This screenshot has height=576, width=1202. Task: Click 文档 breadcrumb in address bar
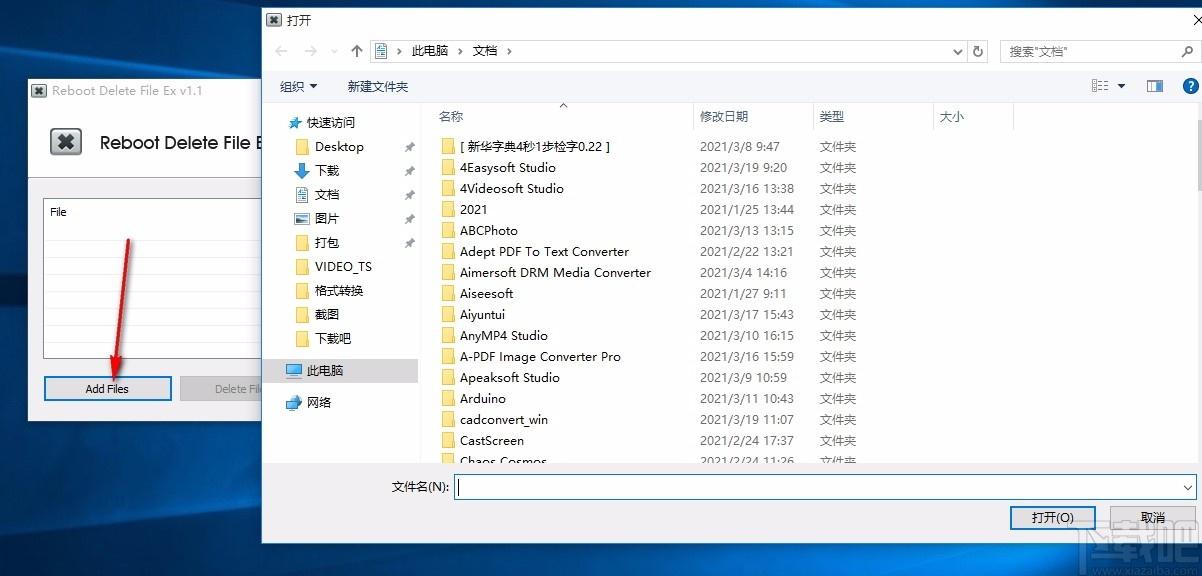pos(485,51)
